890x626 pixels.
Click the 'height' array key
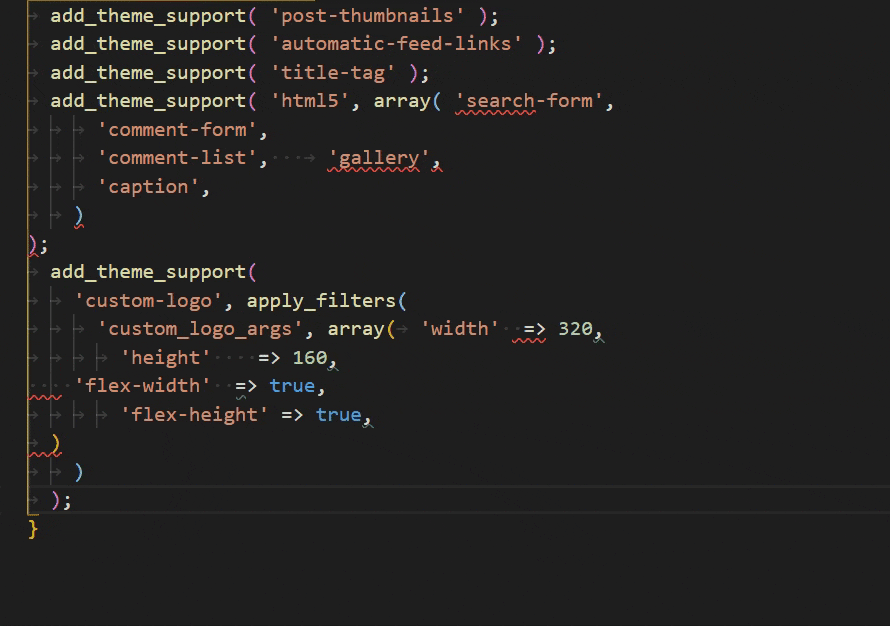[166, 358]
